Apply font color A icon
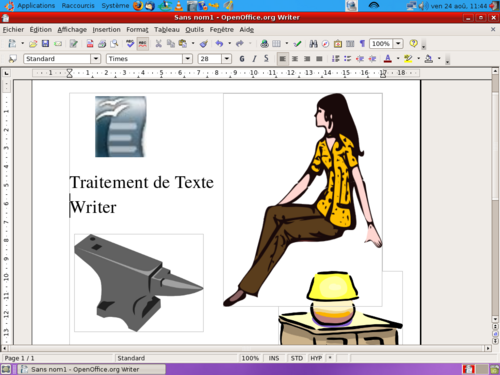The image size is (500, 375). (x=388, y=59)
